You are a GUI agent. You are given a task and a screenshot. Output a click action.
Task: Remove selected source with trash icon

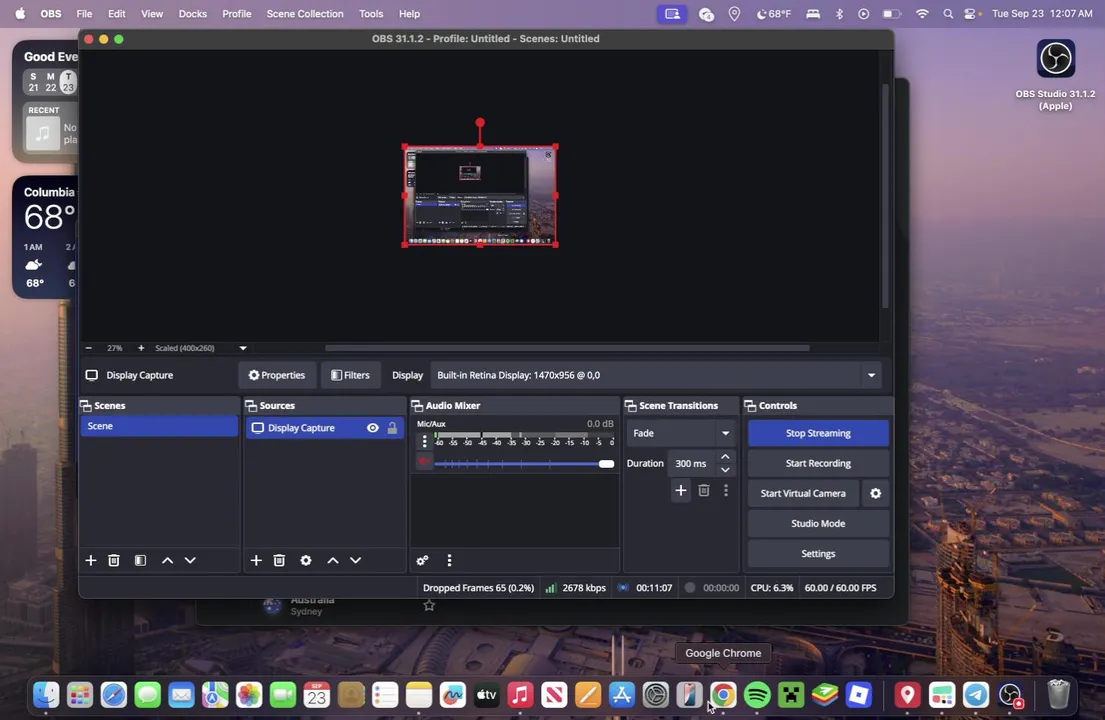[279, 560]
